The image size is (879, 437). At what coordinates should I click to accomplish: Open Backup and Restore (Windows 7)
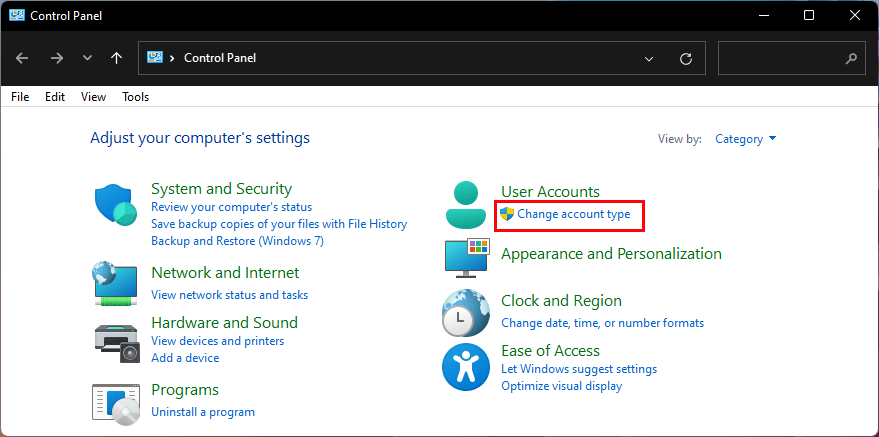click(x=238, y=241)
